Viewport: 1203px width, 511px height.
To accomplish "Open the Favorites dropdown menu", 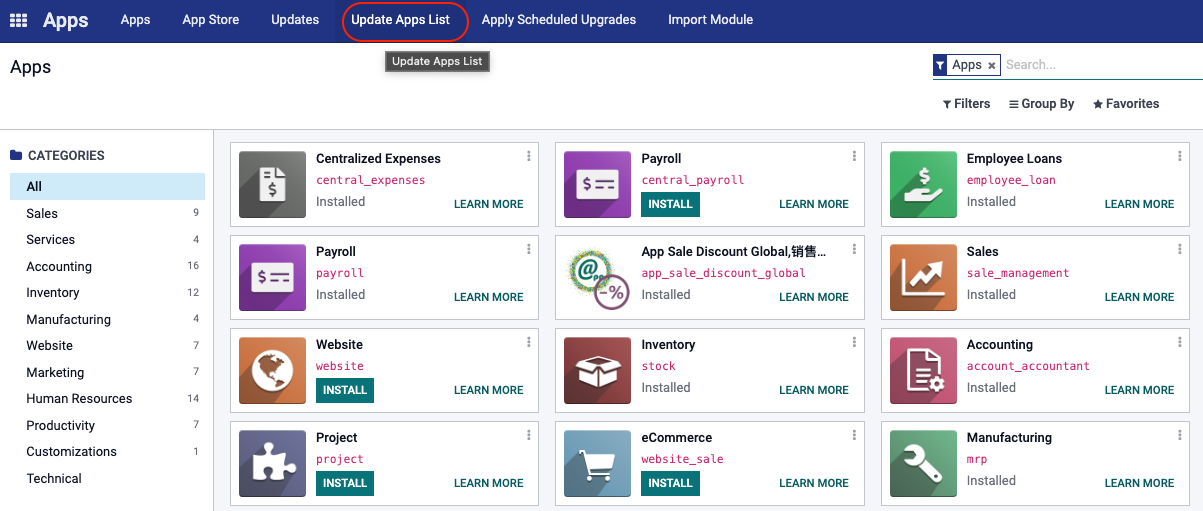I will 1126,104.
